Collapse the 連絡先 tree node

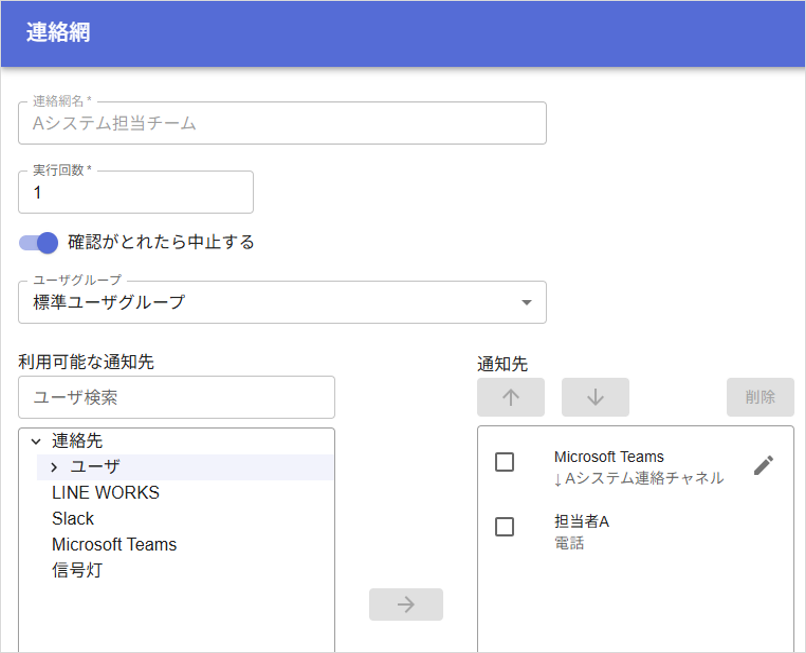pyautogui.click(x=36, y=441)
